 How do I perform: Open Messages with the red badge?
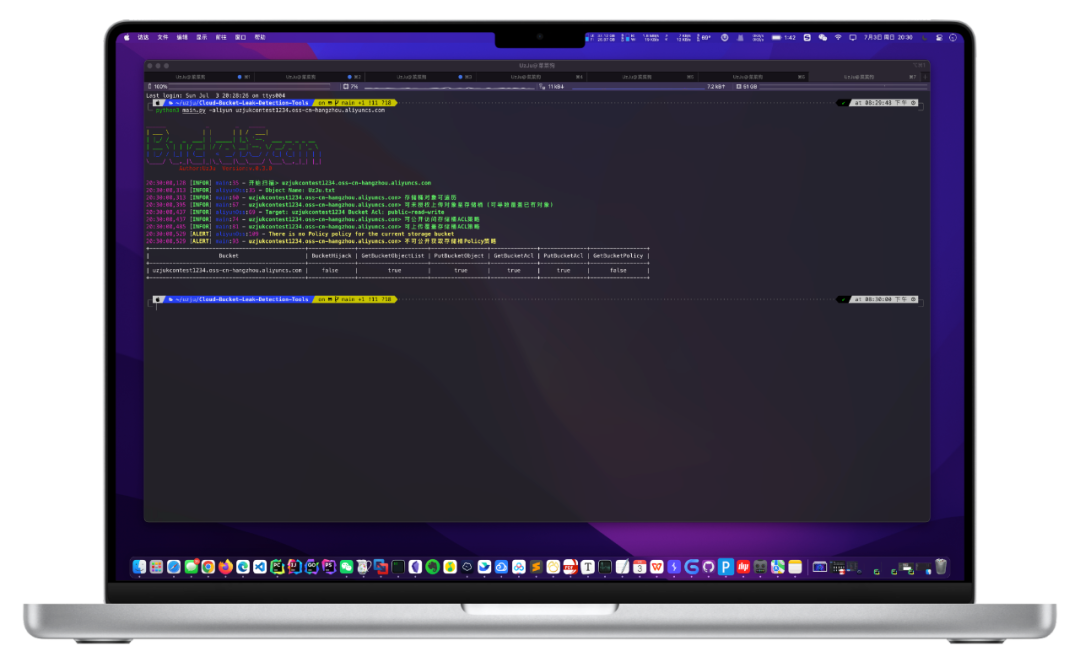click(x=191, y=567)
